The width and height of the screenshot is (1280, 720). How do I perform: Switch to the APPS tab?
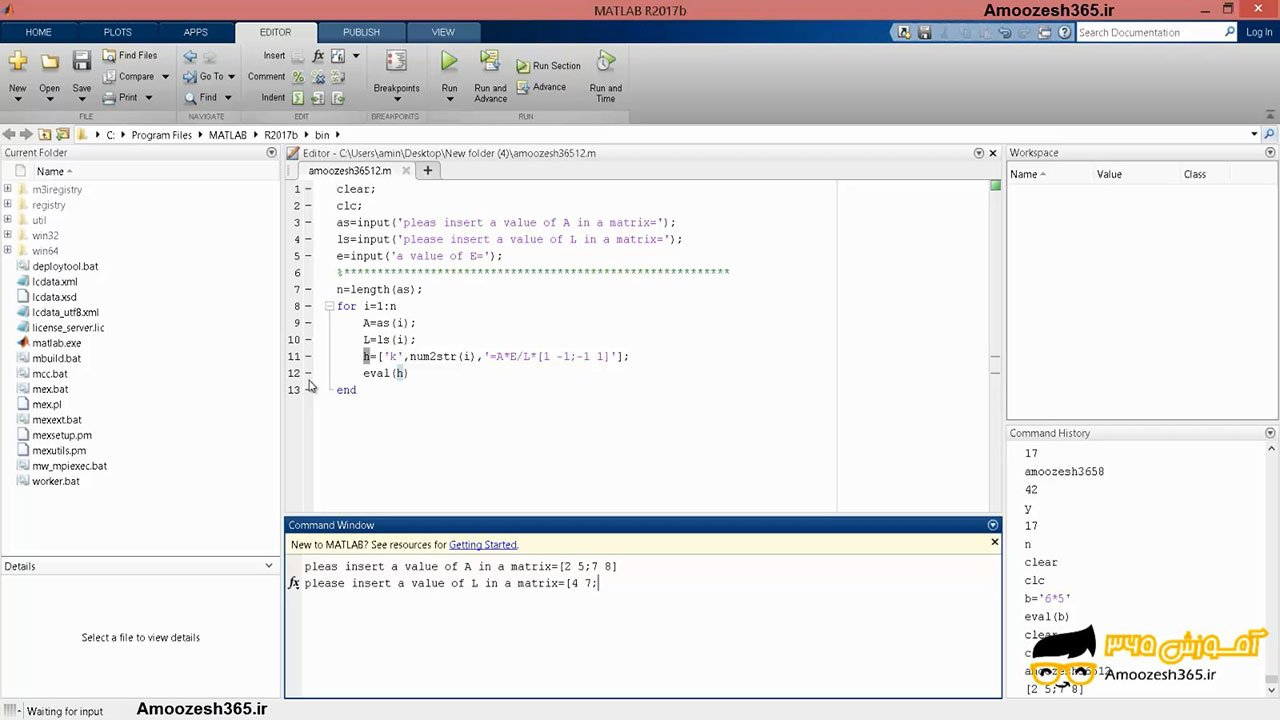(195, 32)
